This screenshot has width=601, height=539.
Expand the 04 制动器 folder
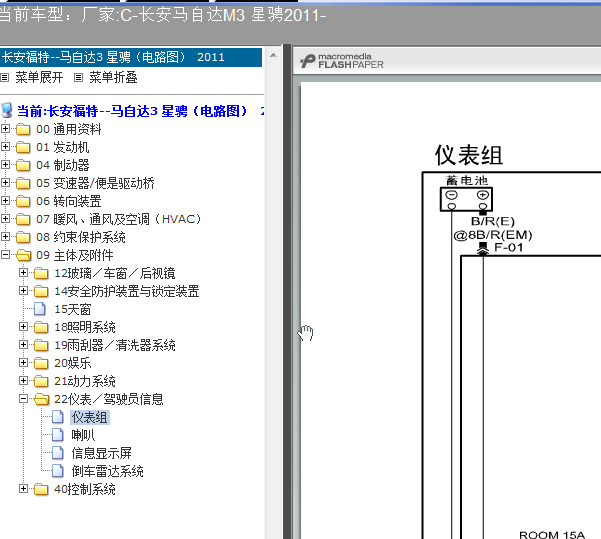tap(5, 165)
